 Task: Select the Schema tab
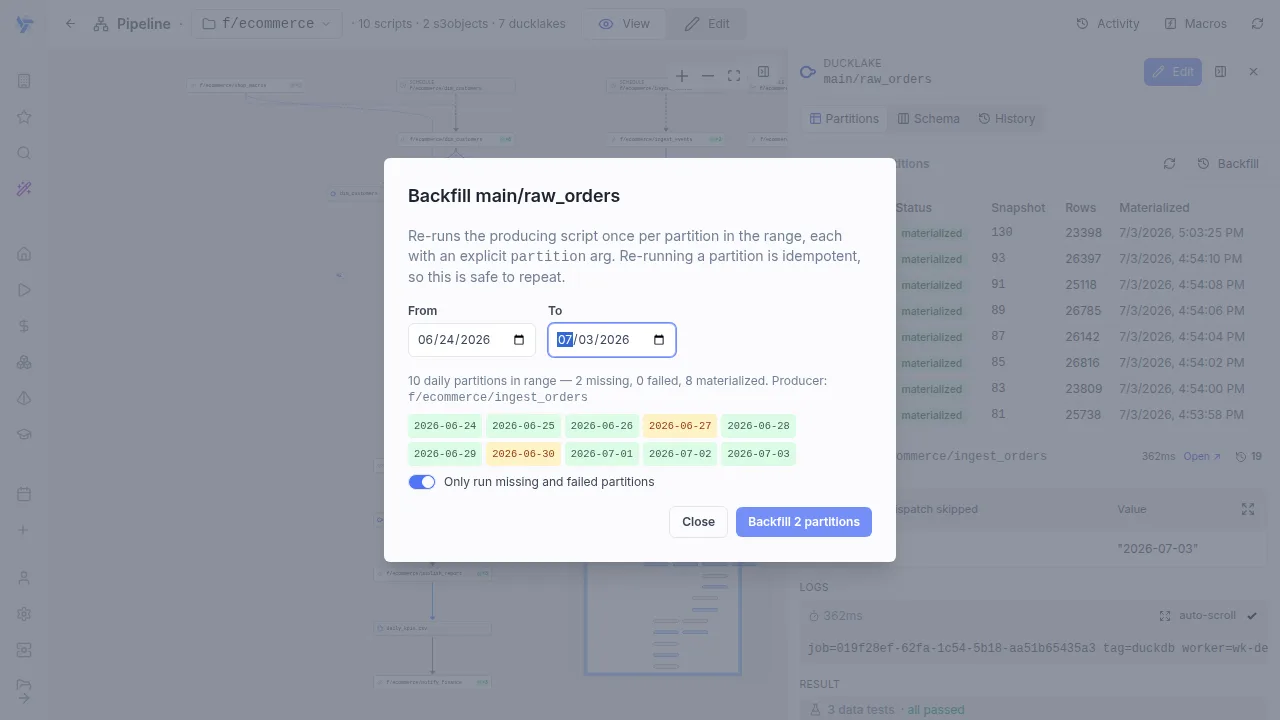928,118
